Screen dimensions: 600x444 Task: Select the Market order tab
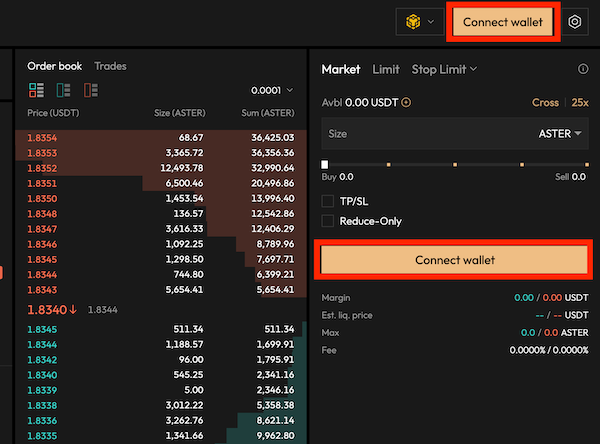click(x=341, y=69)
